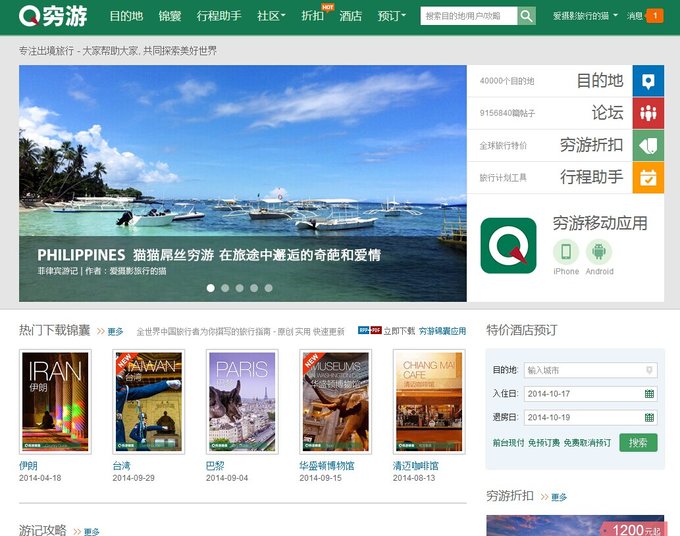Open 行程助手 in top navigation
Viewport: 680px width, 536px height.
[x=219, y=16]
